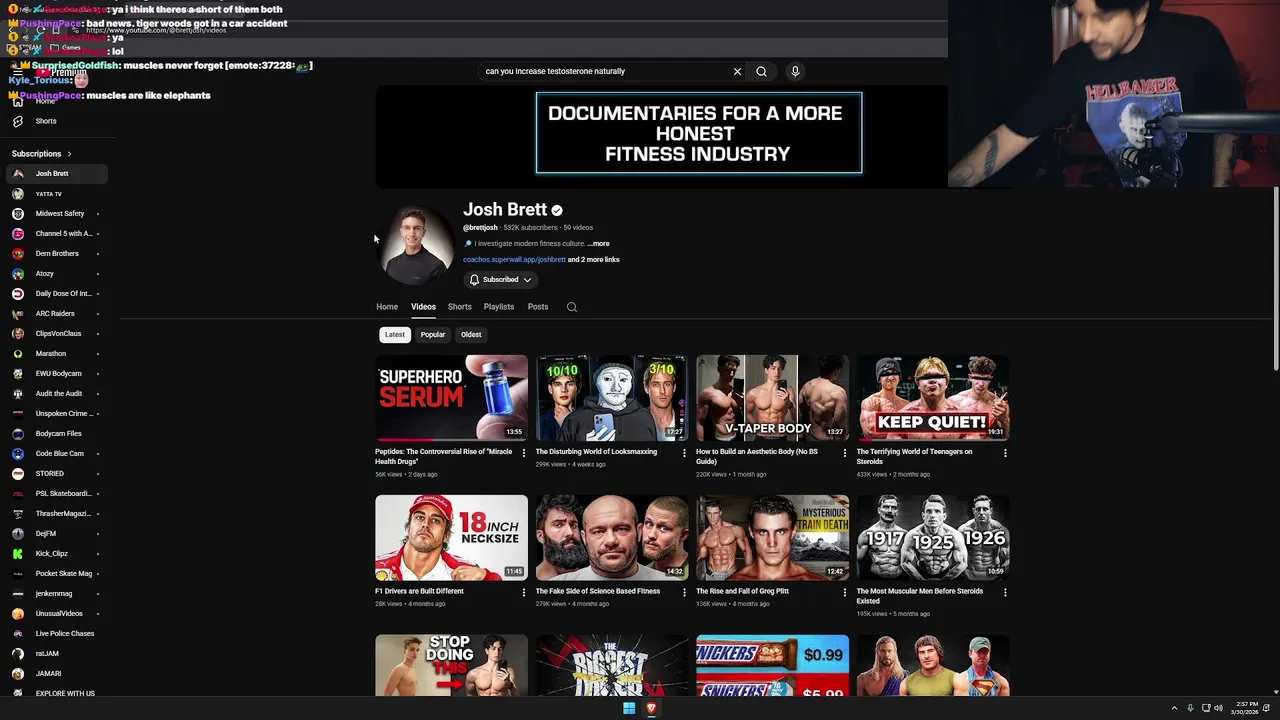The width and height of the screenshot is (1280, 720).
Task: Open Superhero Serum video thumbnail
Action: click(x=451, y=398)
